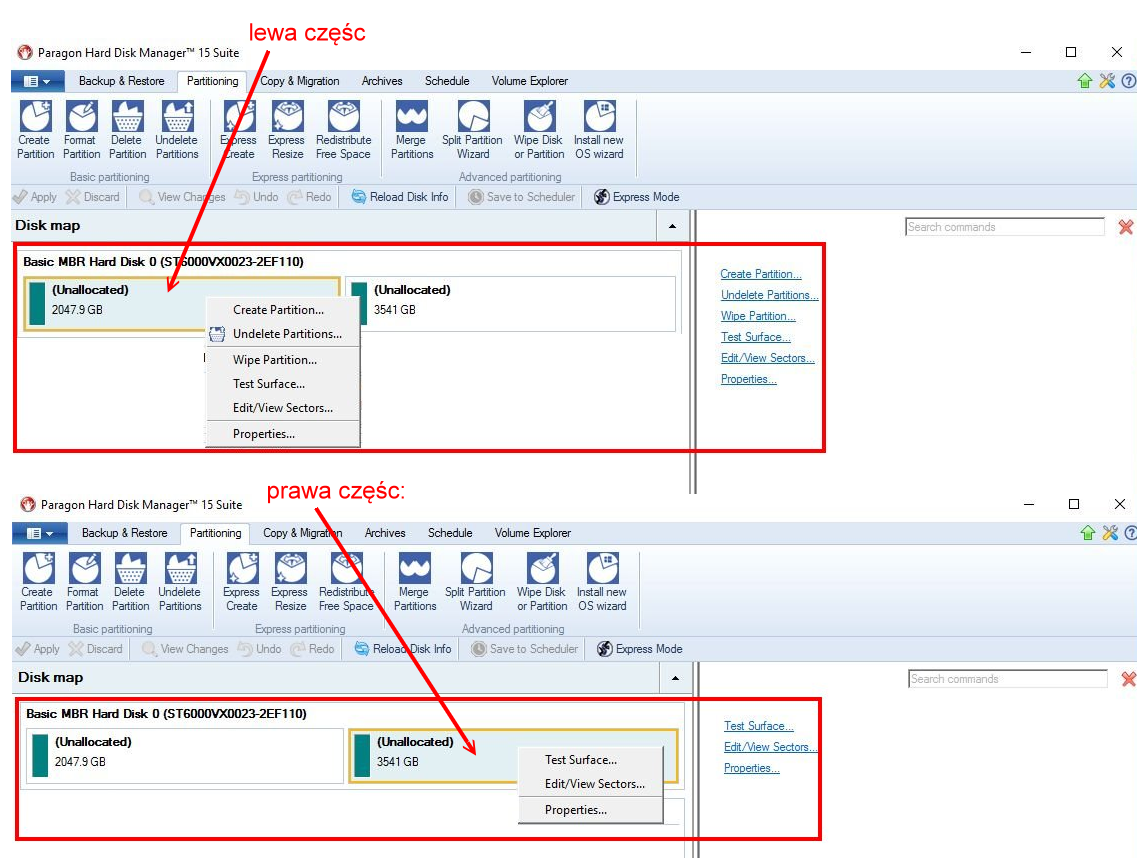Collapse Disk map panel in lower window
This screenshot has width=1137, height=858.
(x=675, y=678)
